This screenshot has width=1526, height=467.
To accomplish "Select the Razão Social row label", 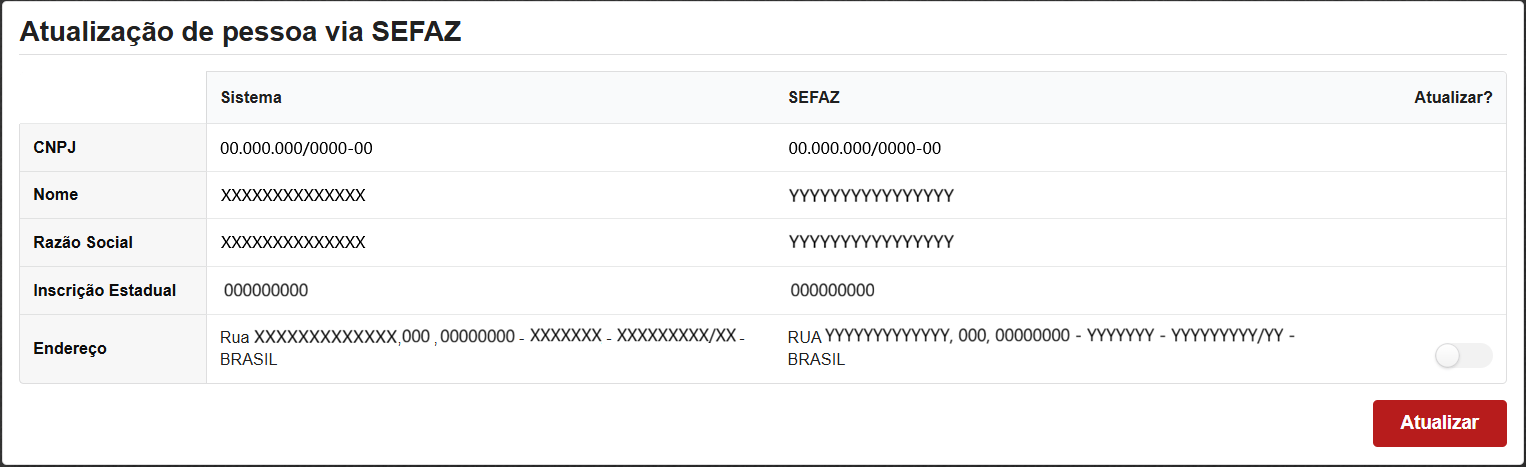I will point(83,243).
